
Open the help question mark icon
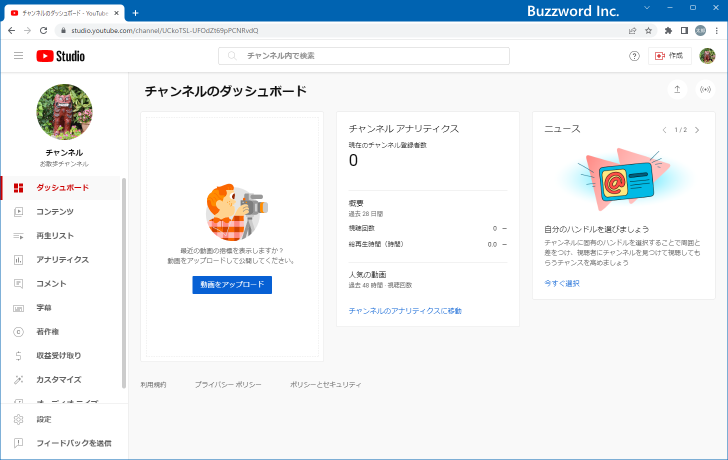634,56
